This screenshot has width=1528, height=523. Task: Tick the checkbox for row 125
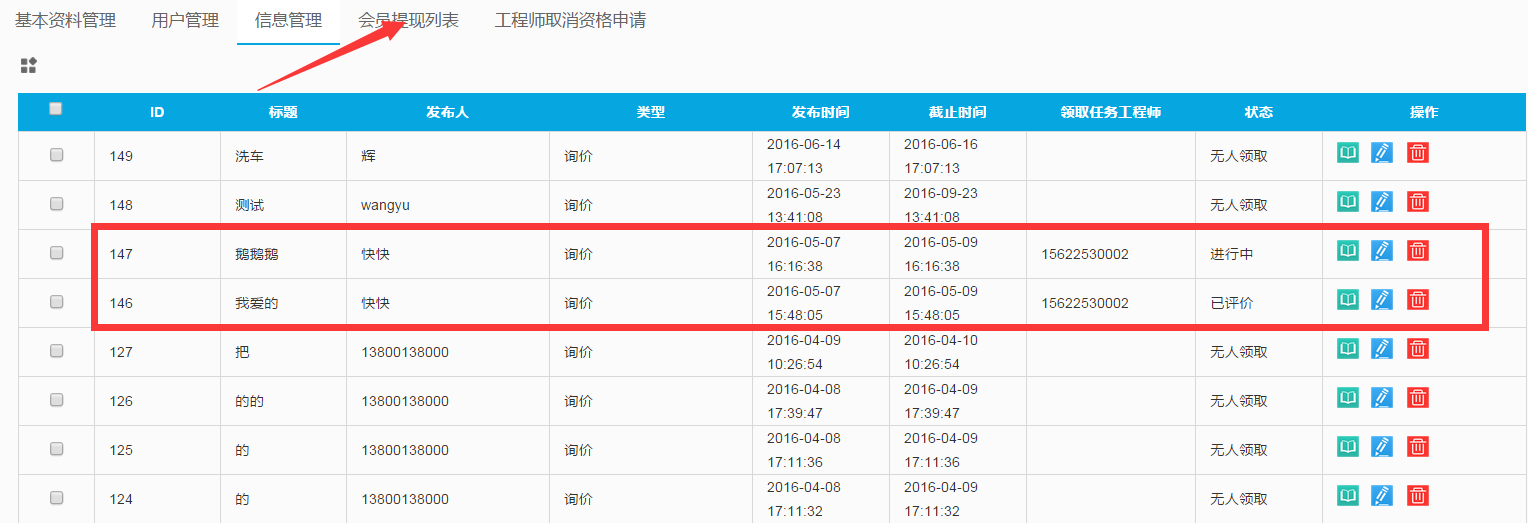tap(57, 449)
